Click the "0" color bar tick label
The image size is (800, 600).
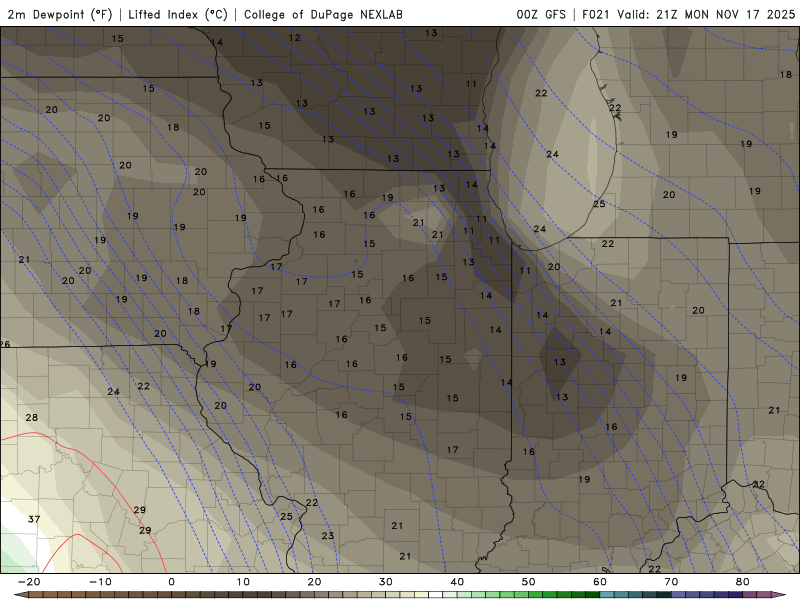click(171, 582)
